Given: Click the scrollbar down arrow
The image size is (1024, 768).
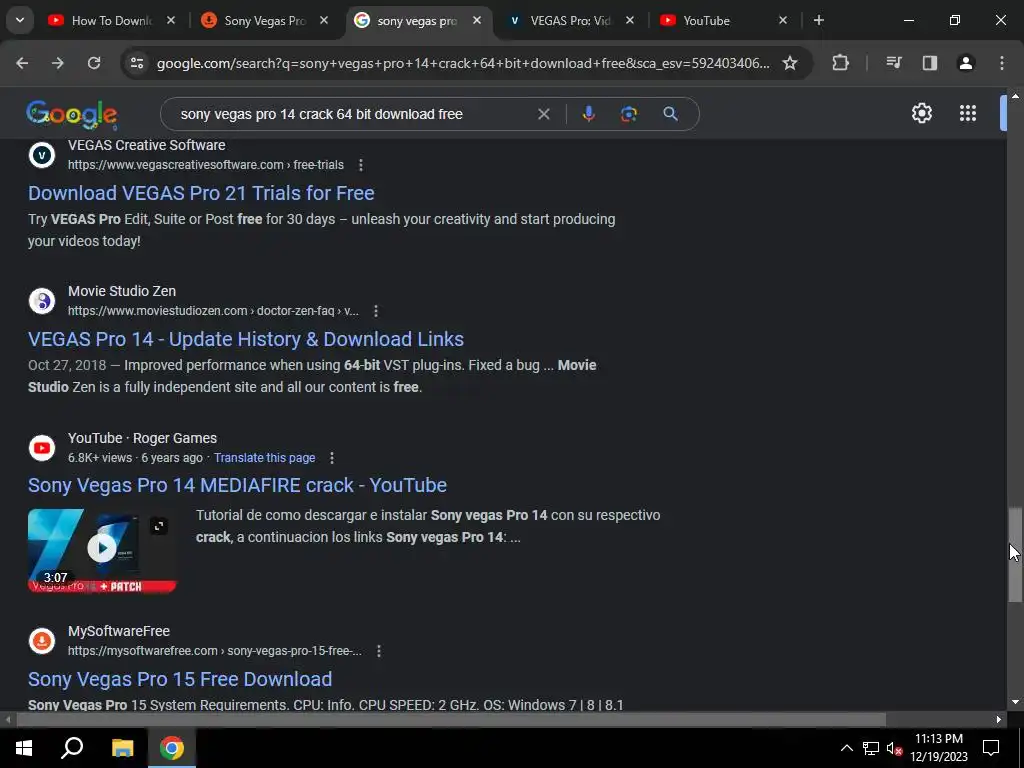Looking at the screenshot, I should (1015, 702).
